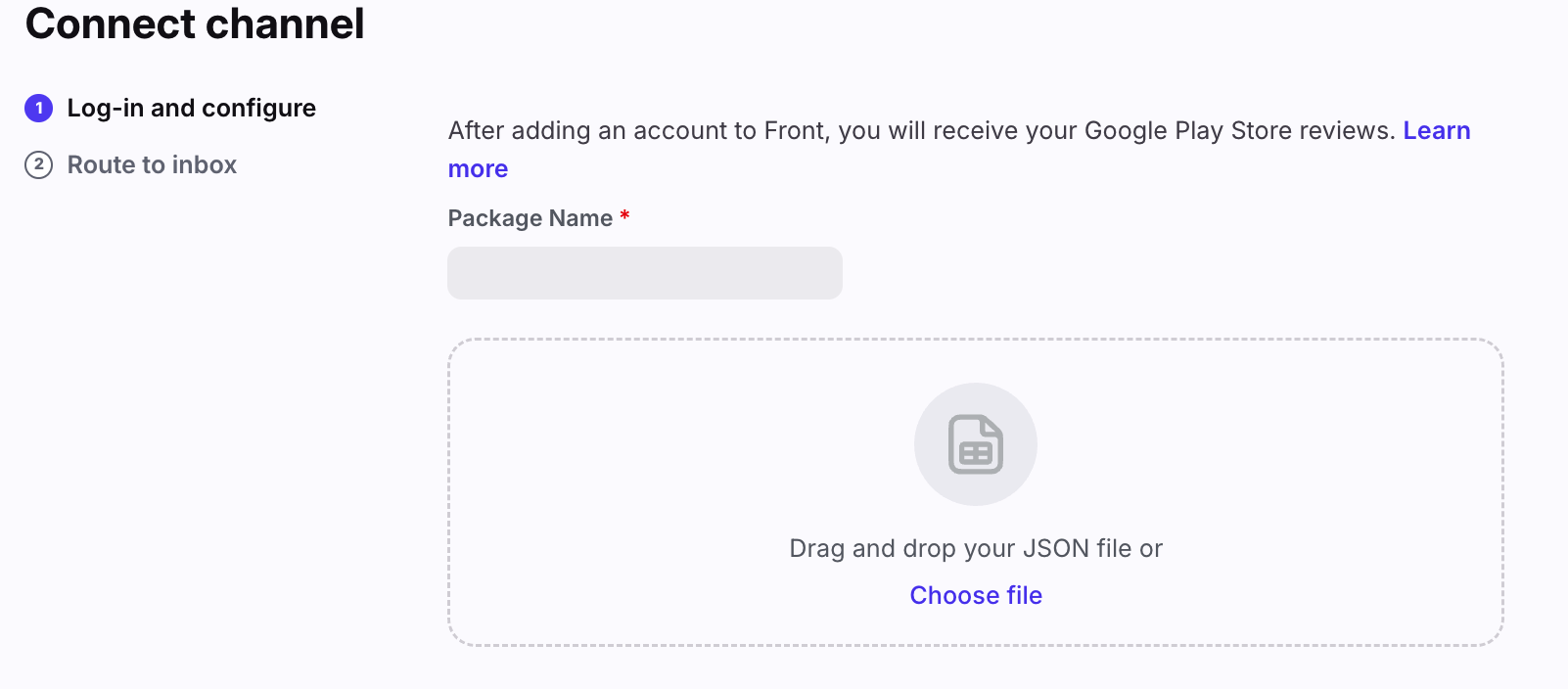Open the Log-in and configure step

[191, 108]
